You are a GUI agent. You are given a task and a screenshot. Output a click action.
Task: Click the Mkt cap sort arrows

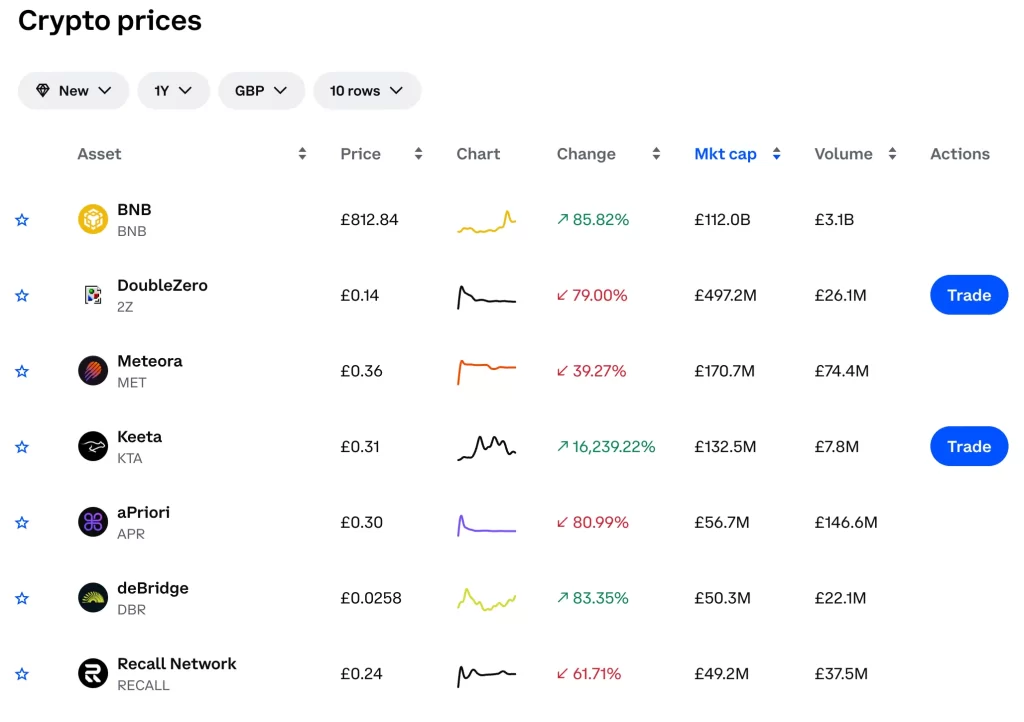click(776, 154)
